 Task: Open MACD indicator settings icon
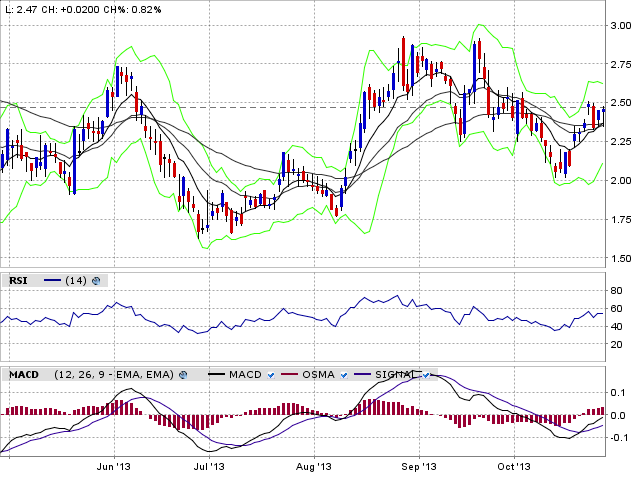[183, 375]
